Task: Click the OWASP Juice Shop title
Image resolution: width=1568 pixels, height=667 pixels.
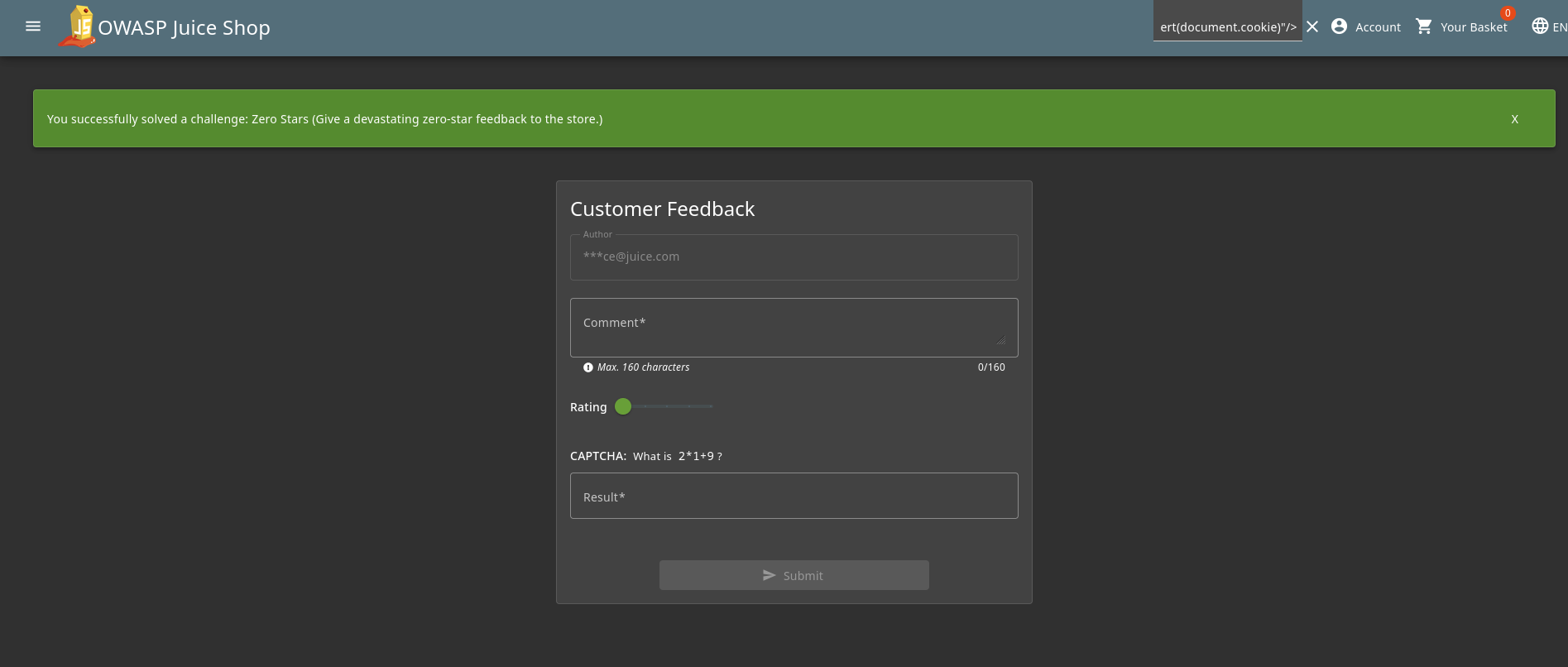Action: click(184, 27)
